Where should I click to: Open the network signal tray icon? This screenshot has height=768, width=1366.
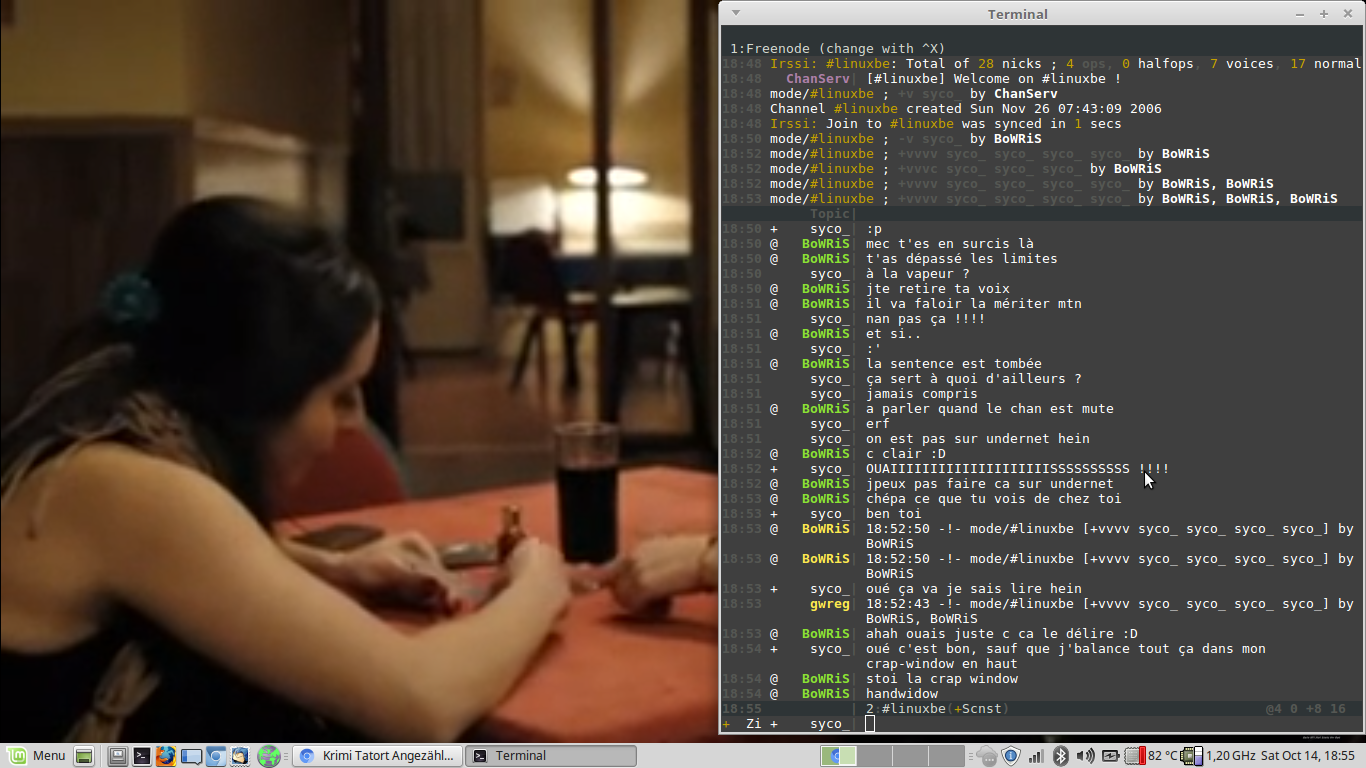point(1036,756)
